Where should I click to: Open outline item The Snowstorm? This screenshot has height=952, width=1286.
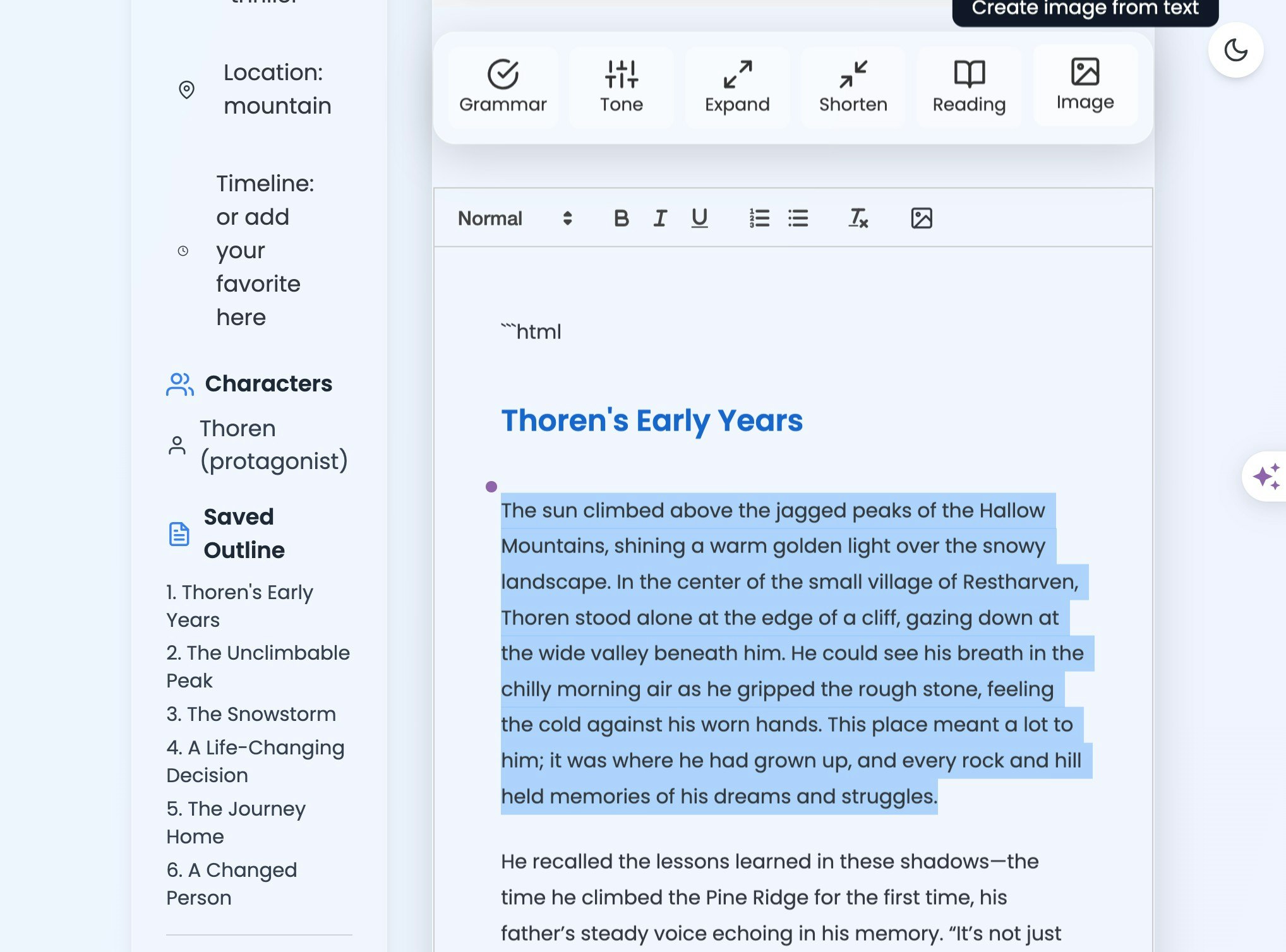(251, 714)
